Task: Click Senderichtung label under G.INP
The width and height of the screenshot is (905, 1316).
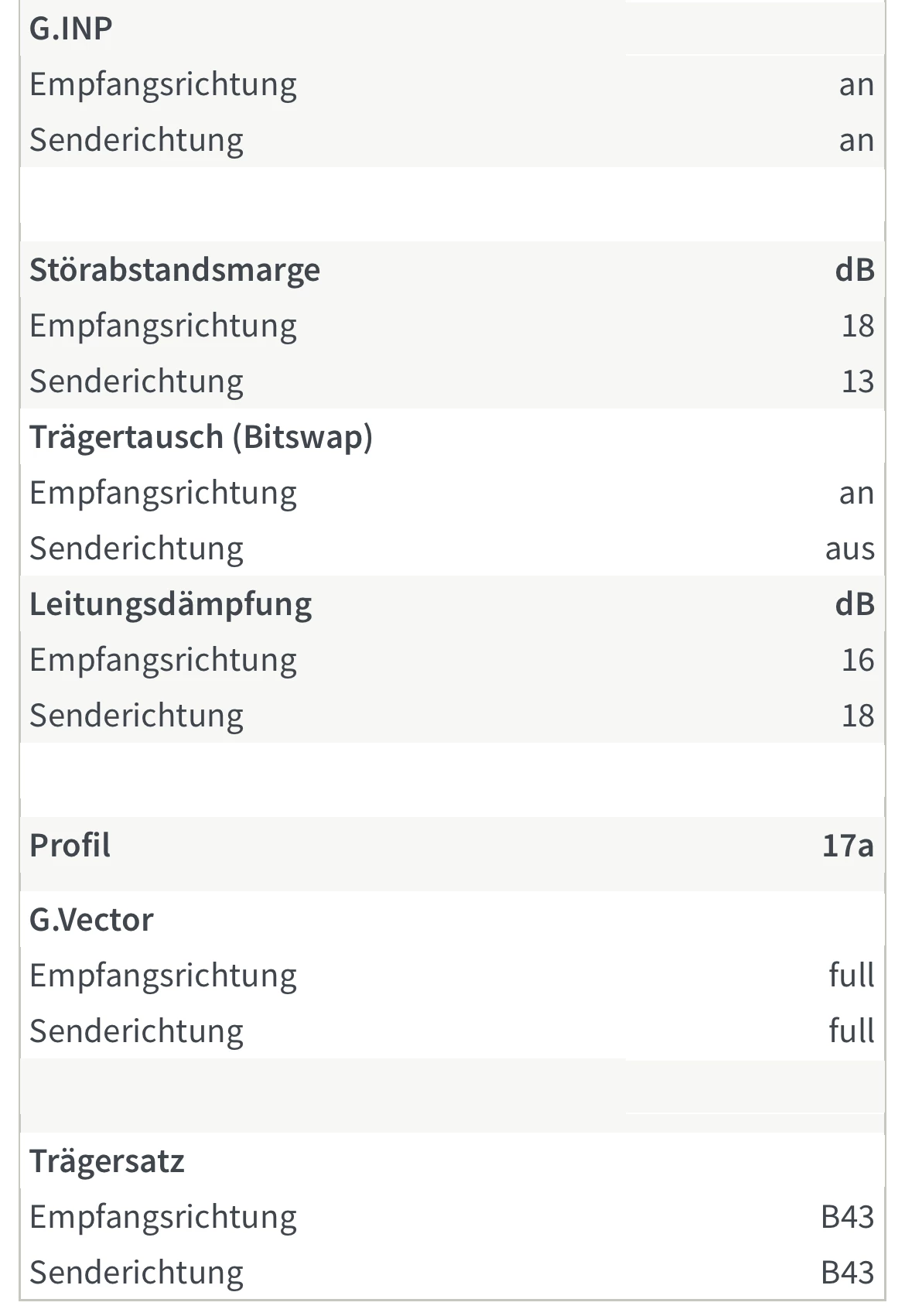Action: point(136,140)
